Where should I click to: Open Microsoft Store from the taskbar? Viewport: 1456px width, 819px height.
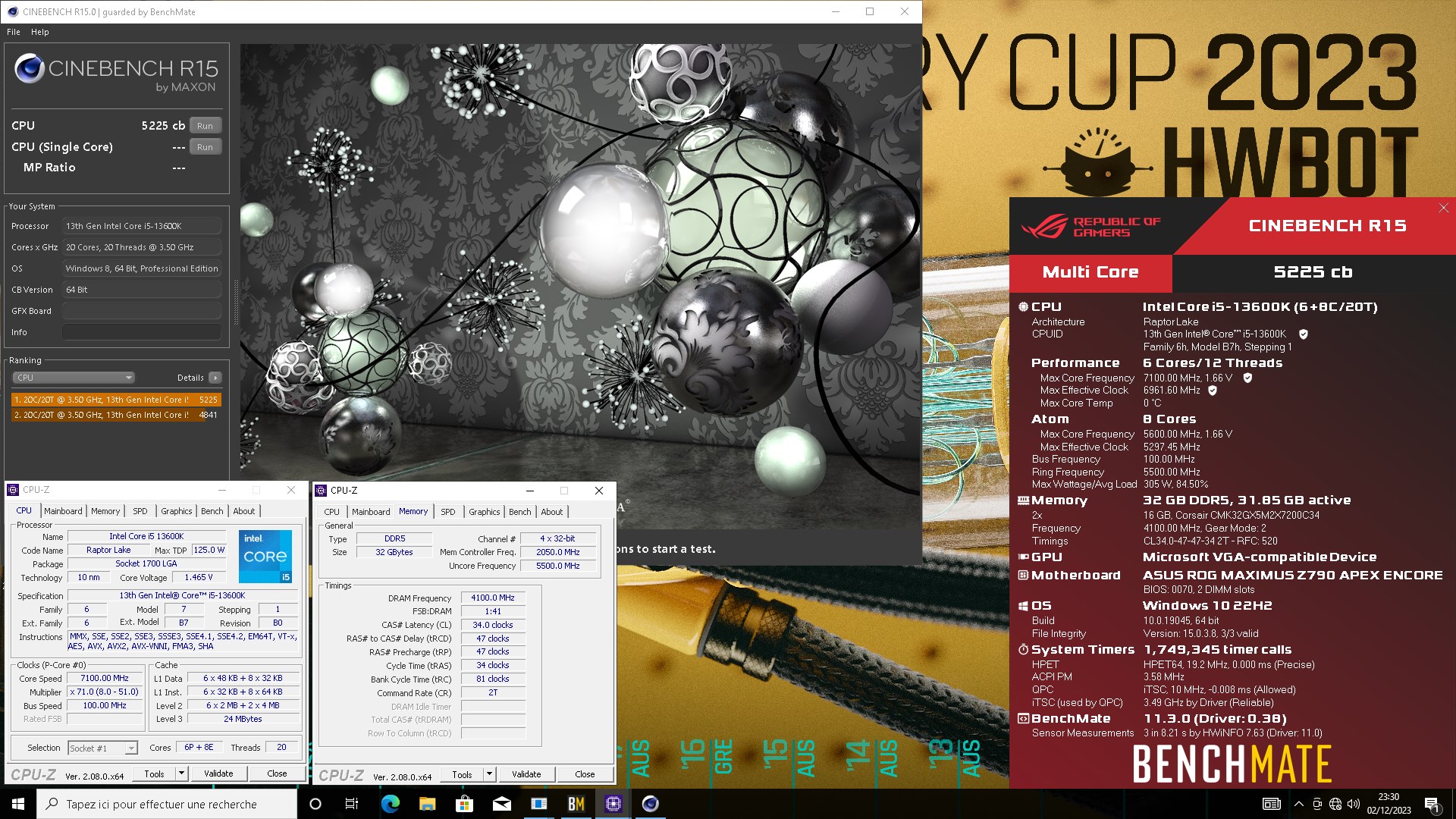coord(464,804)
